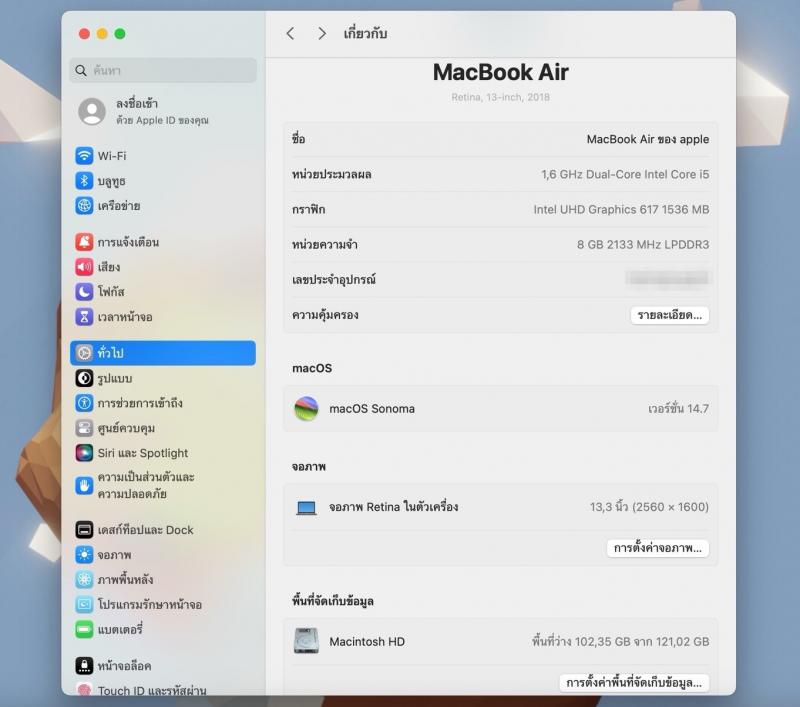800x707 pixels.
Task: Click the Notifications (การแจ้งเตือน) bell icon
Action: 84,242
